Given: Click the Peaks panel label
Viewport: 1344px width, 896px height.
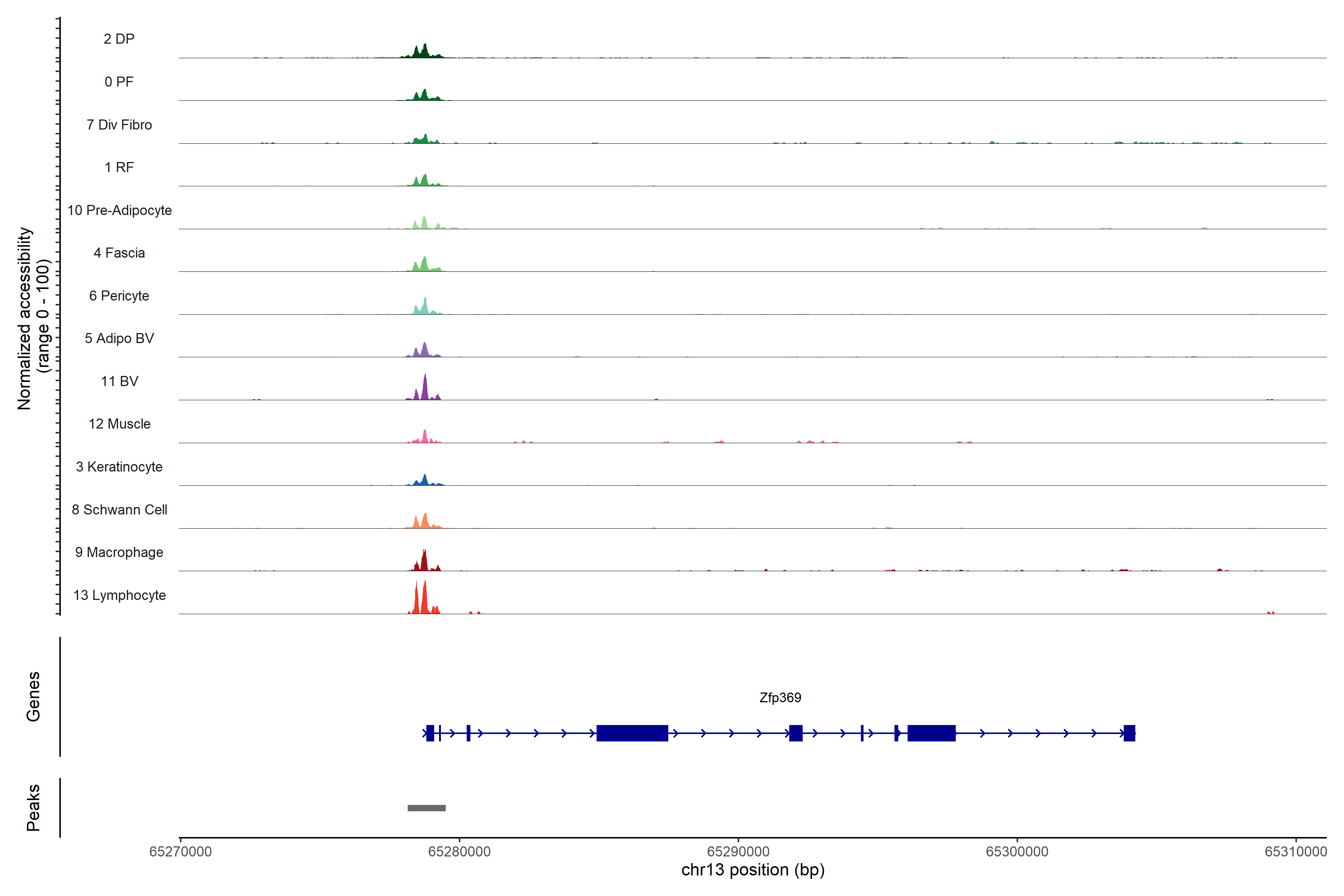Looking at the screenshot, I should [33, 808].
